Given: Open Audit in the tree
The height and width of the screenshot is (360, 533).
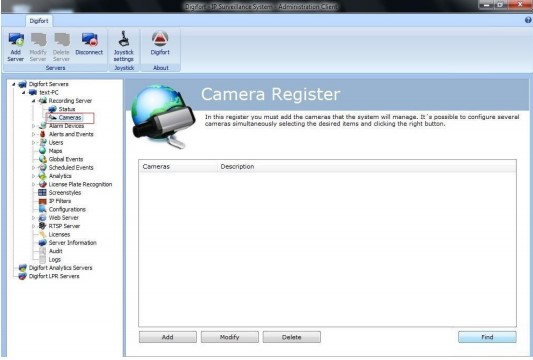Looking at the screenshot, I should click(55, 251).
